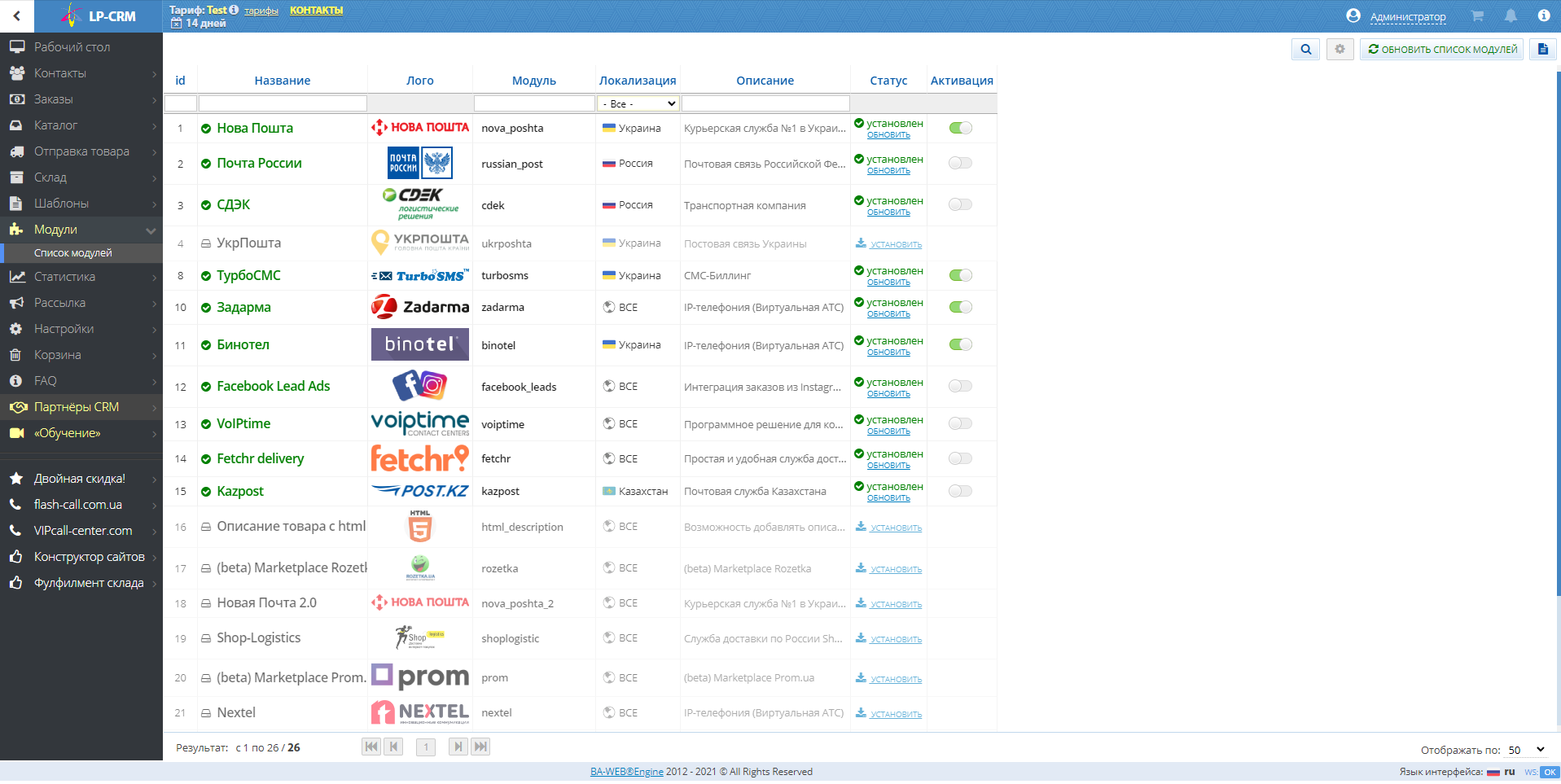
Task: Click the binotel logo
Action: tap(420, 344)
